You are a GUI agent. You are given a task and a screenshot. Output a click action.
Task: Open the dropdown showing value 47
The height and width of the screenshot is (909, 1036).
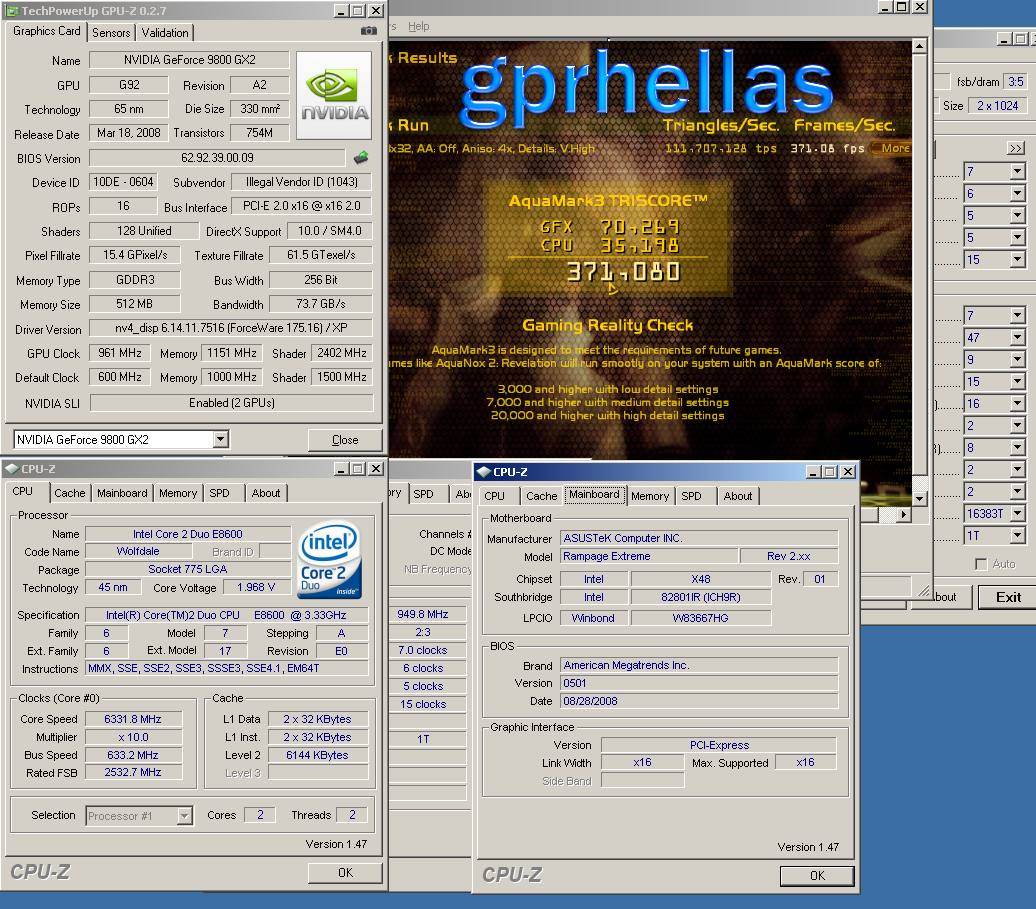point(1018,338)
